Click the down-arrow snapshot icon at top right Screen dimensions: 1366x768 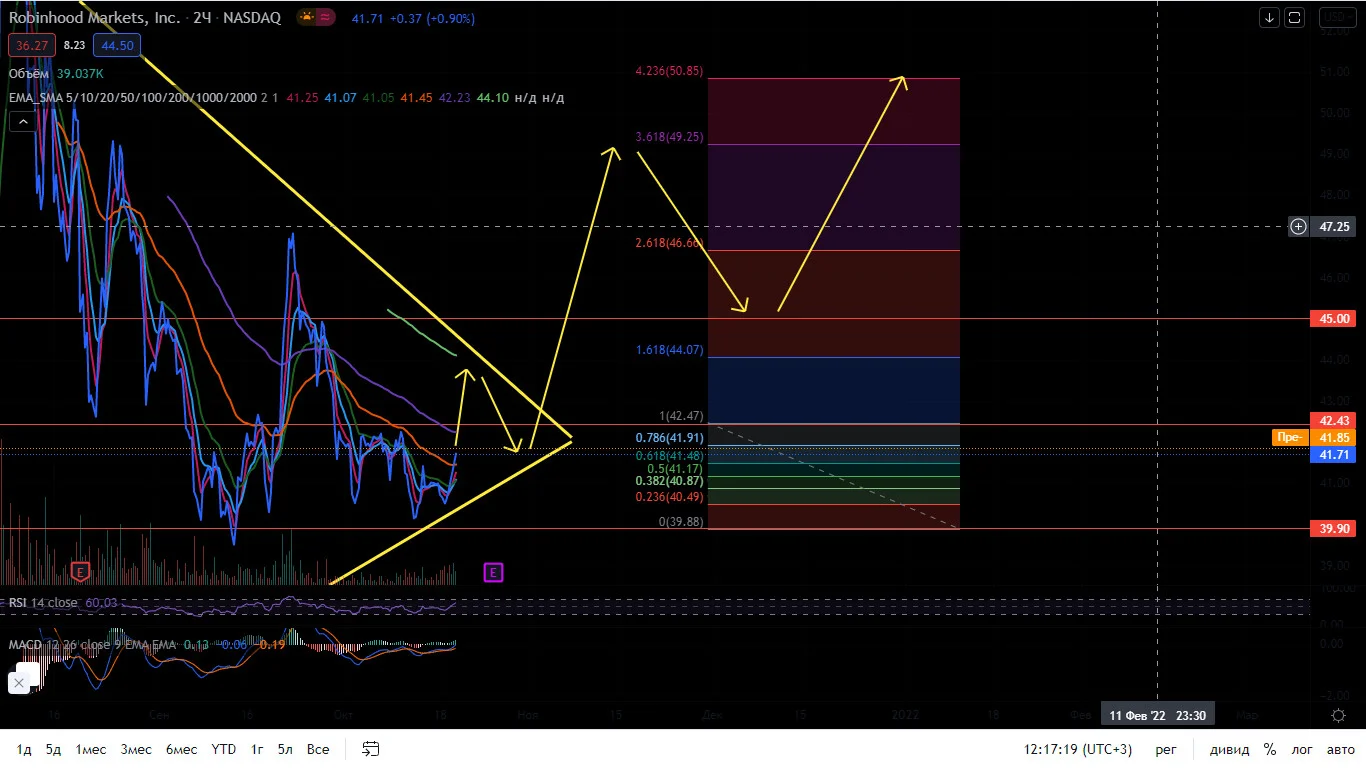pos(1269,17)
